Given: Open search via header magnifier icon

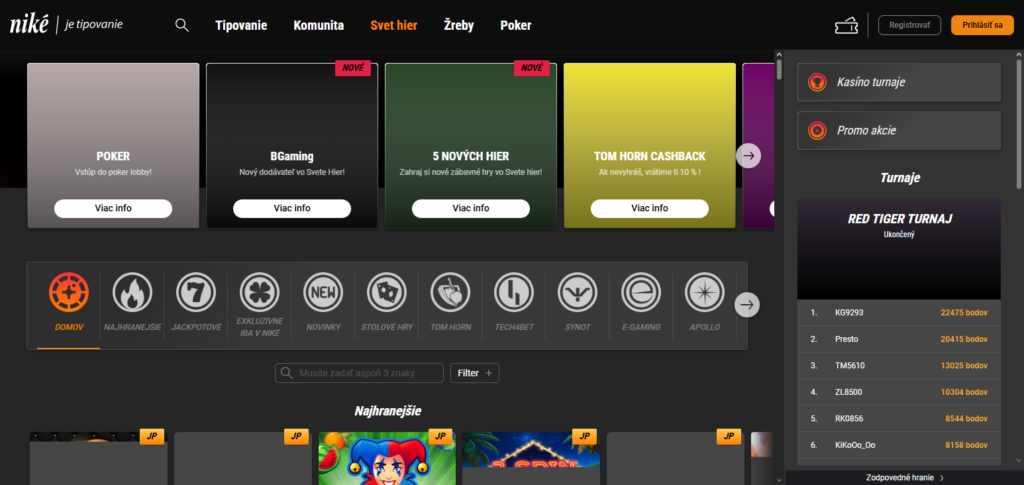Looking at the screenshot, I should pyautogui.click(x=182, y=25).
